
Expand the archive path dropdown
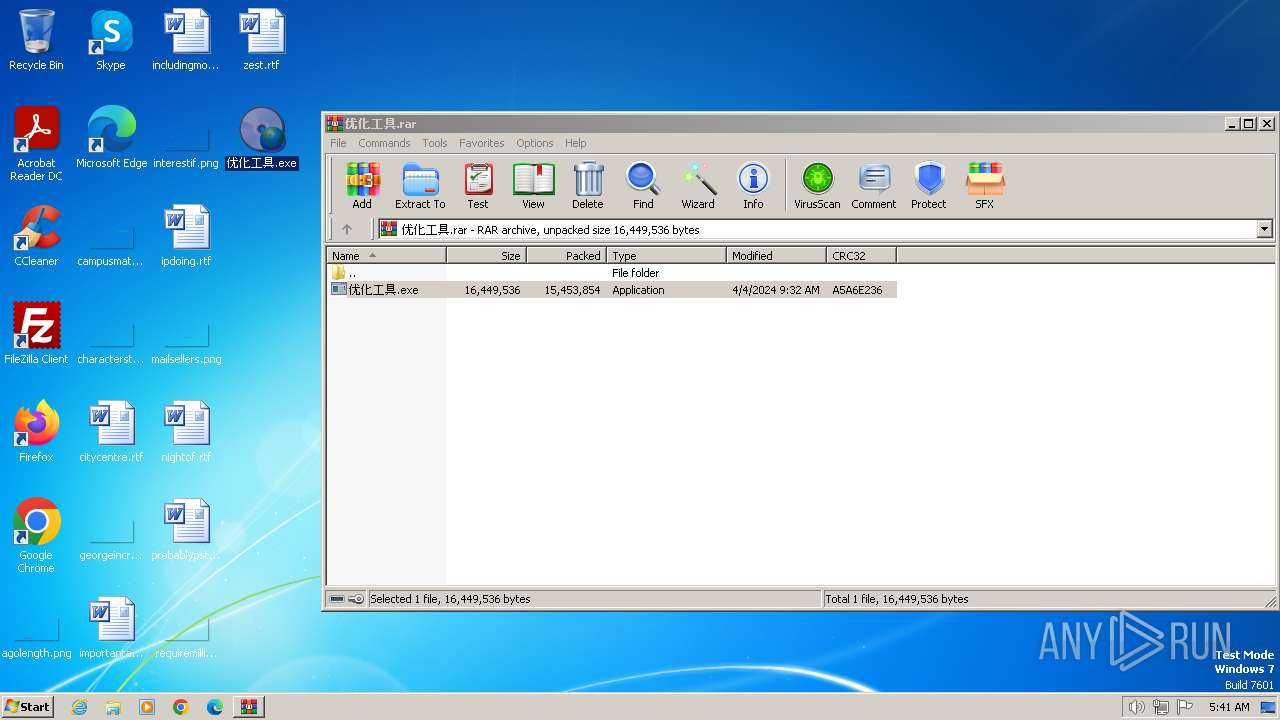pos(1264,229)
